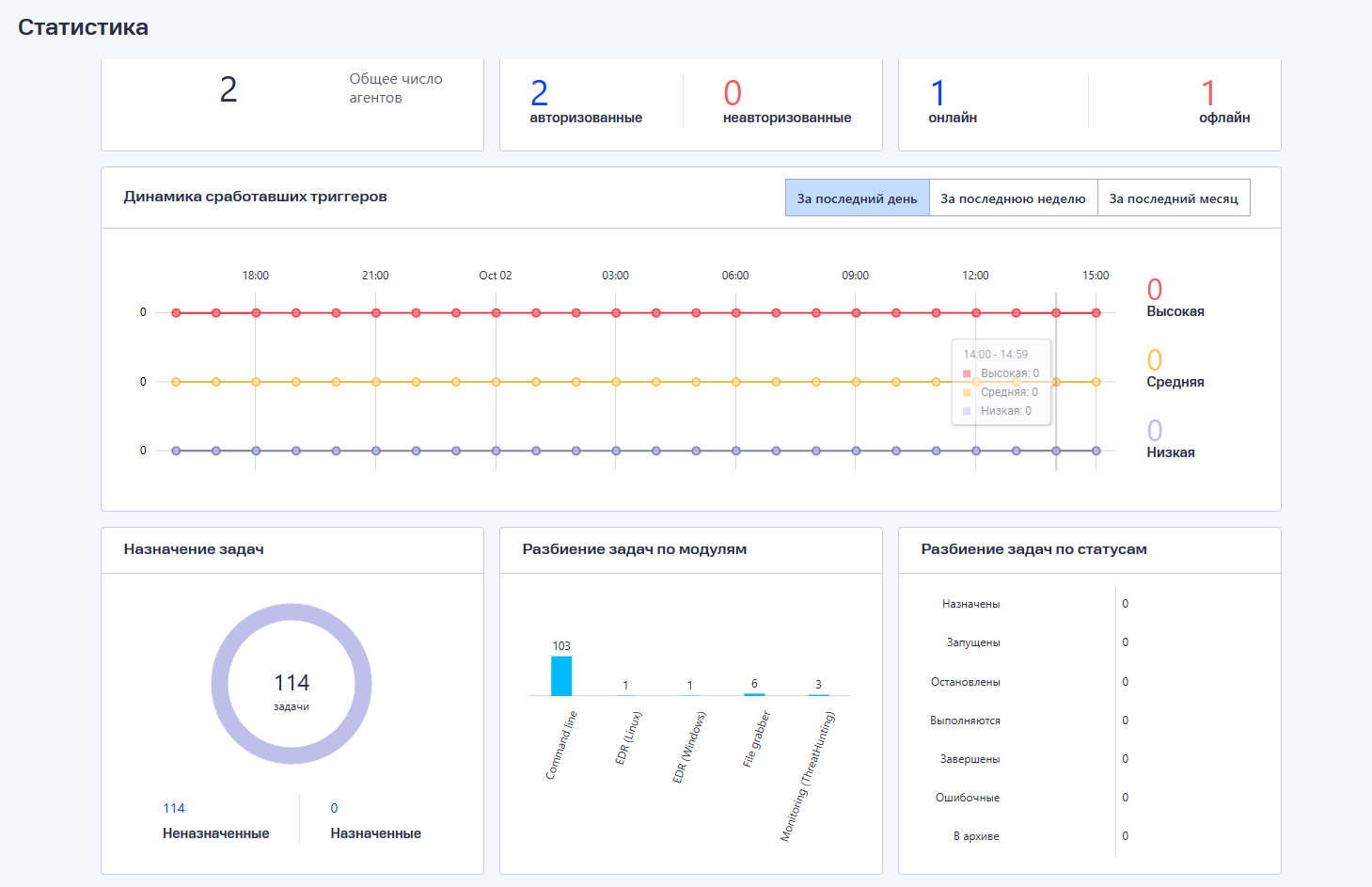Click the "онлайн" agents counter
This screenshot has width=1372, height=887.
click(952, 103)
